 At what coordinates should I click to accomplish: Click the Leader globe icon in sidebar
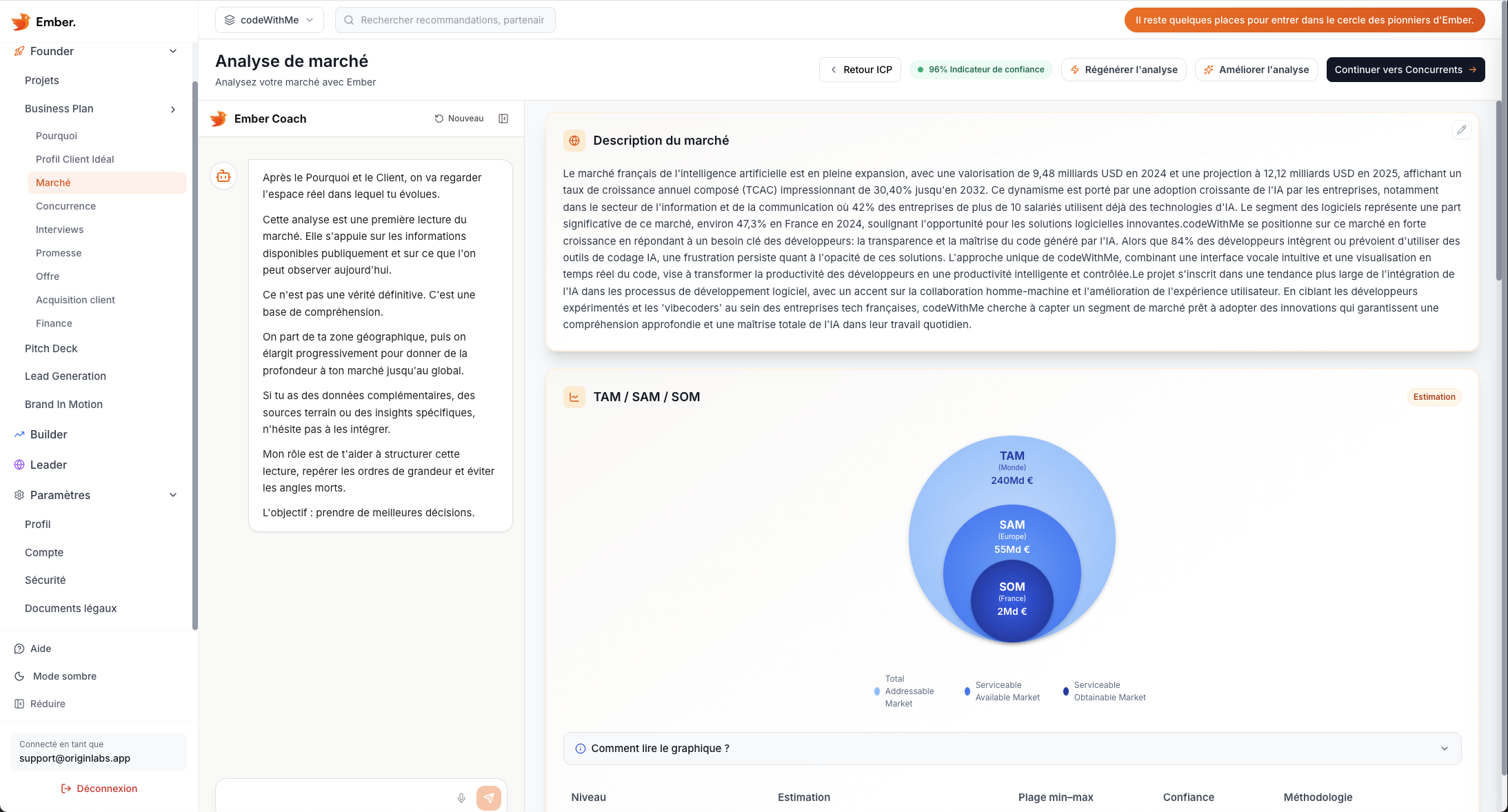coord(19,465)
